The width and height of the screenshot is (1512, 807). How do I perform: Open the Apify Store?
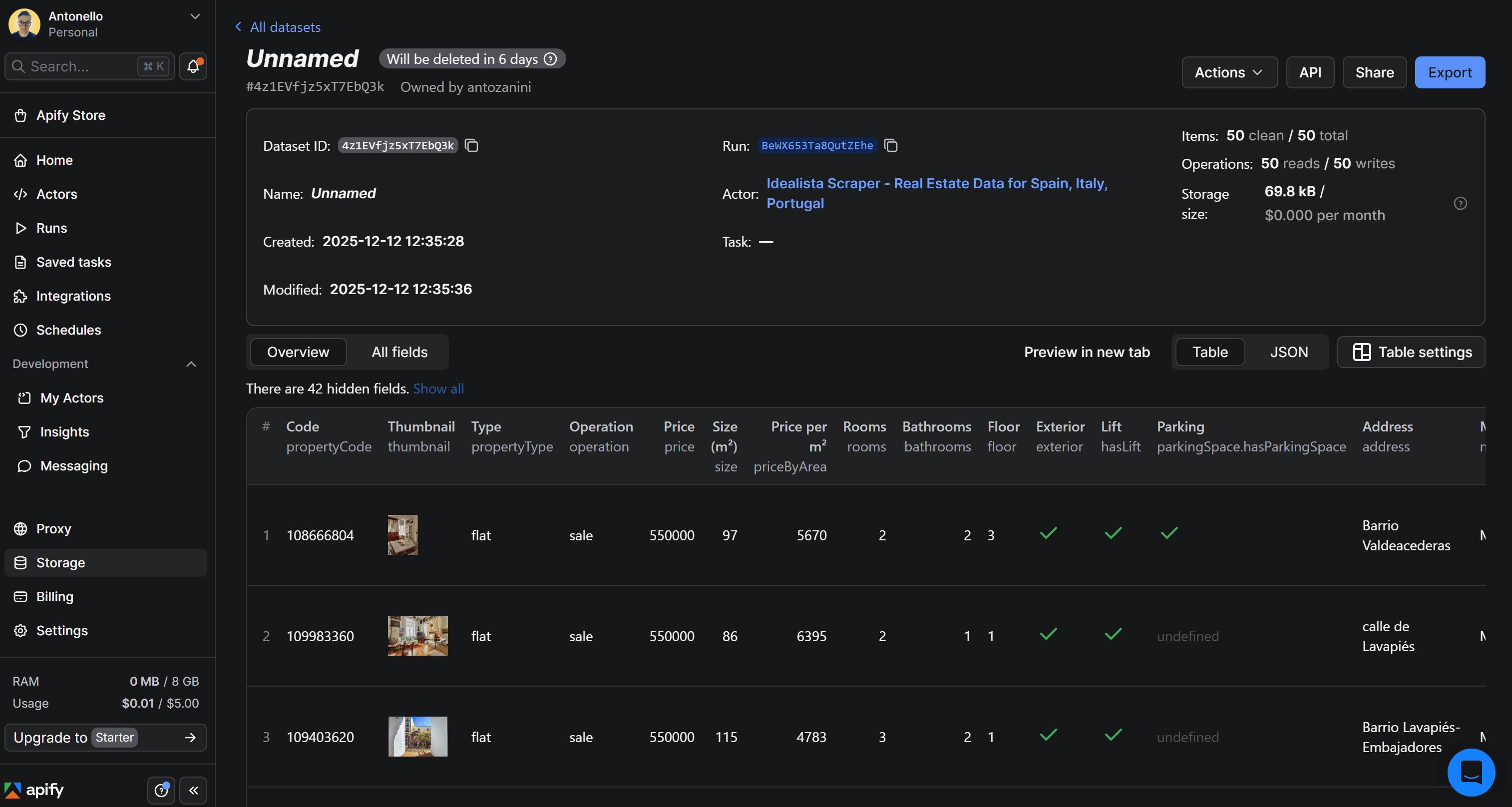coord(70,115)
